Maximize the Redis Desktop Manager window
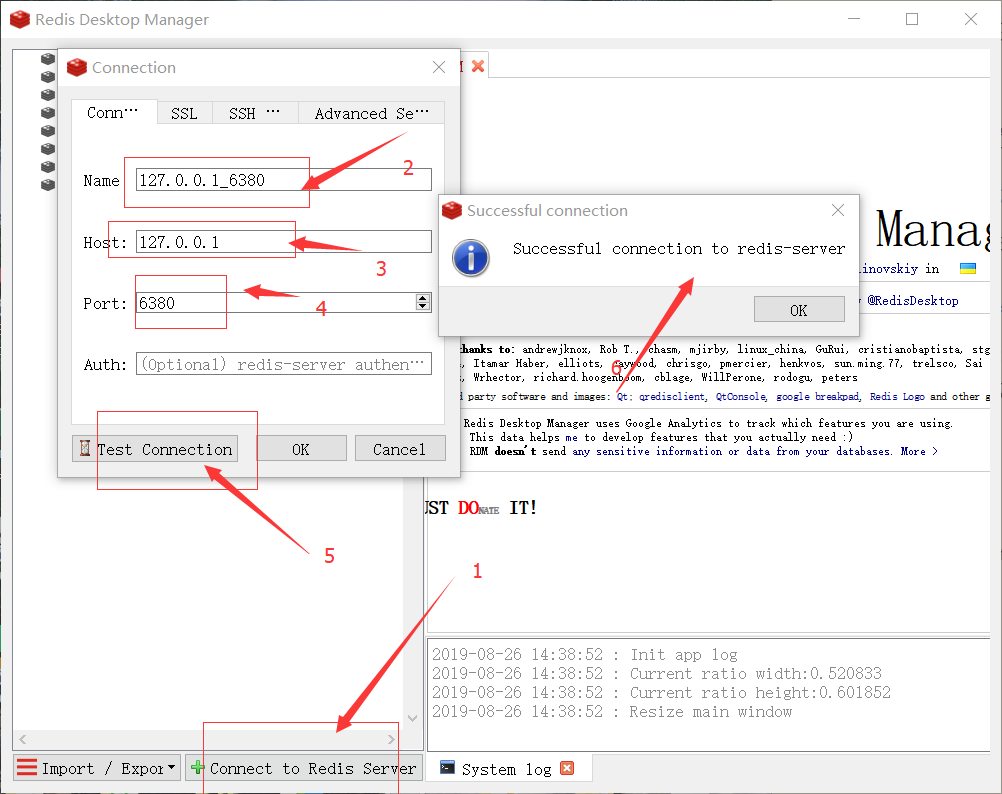The height and width of the screenshot is (794, 1002). 912,19
